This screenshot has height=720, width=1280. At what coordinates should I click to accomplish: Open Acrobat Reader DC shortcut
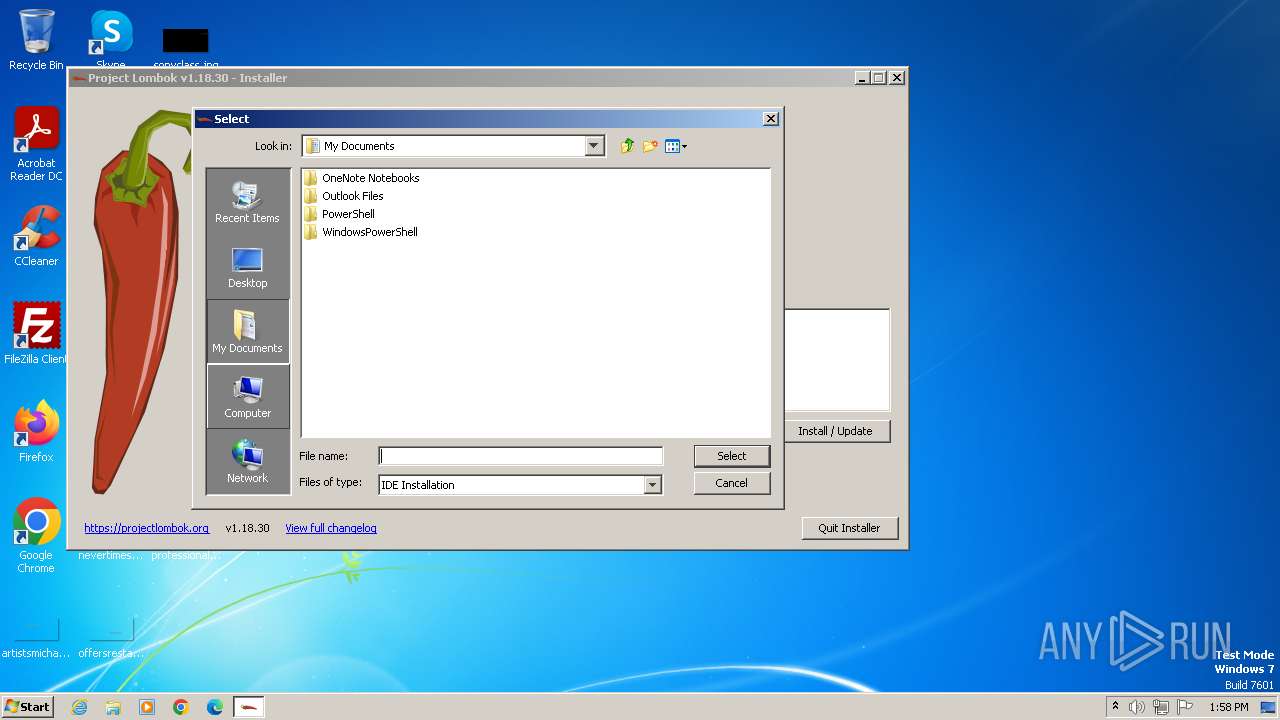pos(36,144)
